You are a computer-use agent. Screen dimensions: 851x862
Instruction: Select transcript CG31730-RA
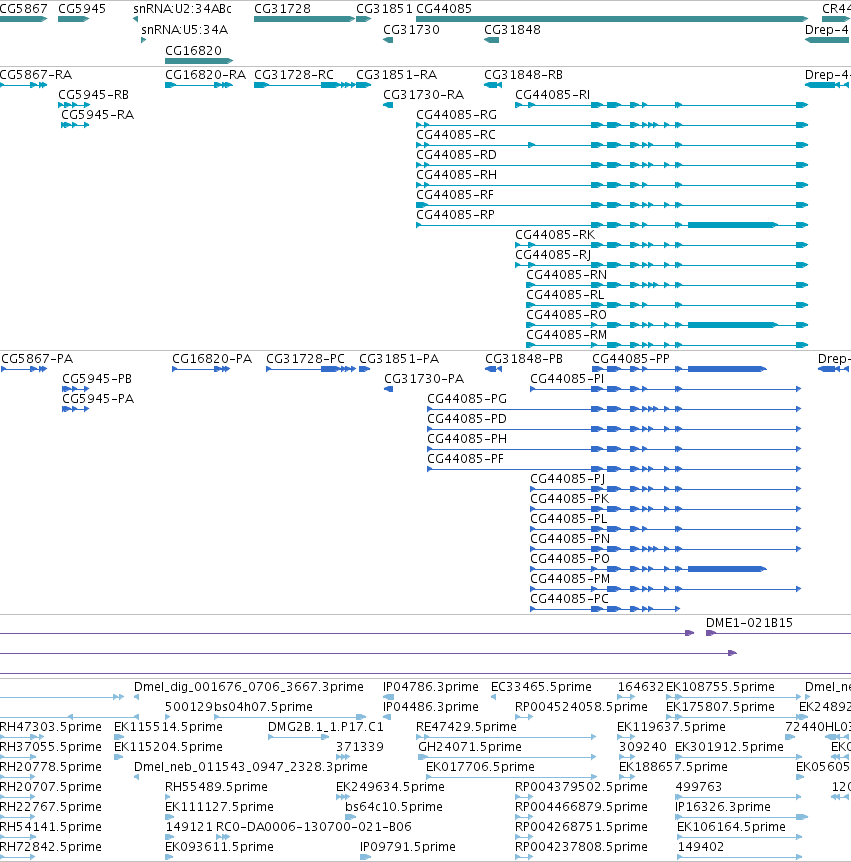coord(423,95)
